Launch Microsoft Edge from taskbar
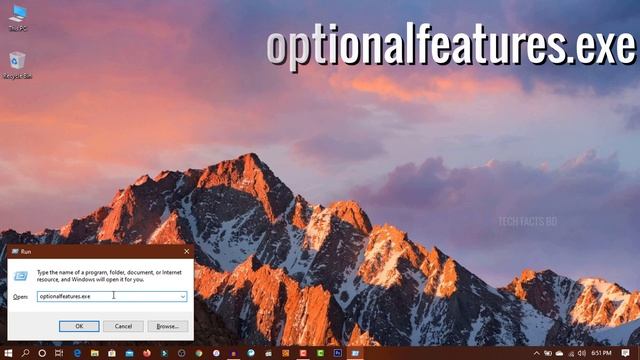640x360 pixels. [77, 353]
